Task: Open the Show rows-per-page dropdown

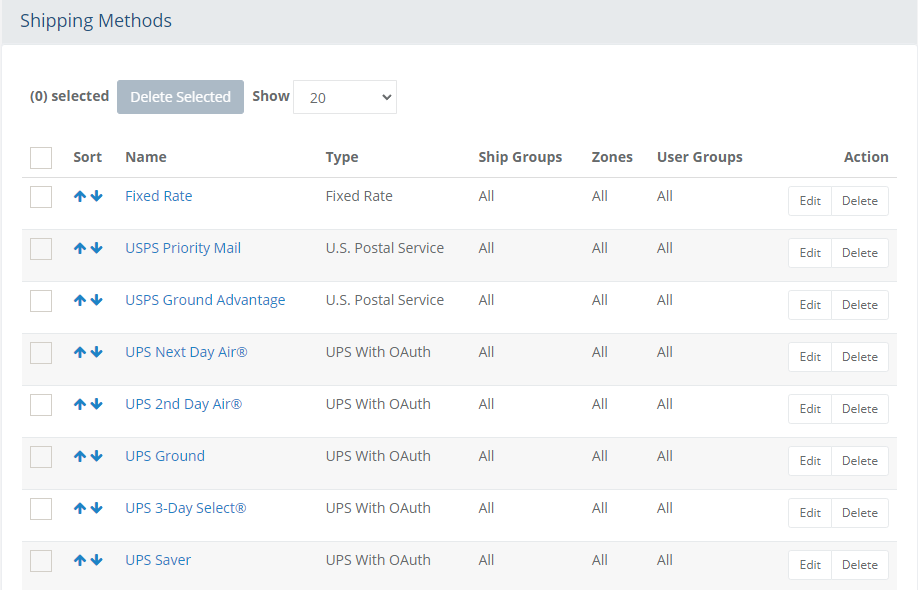Action: (x=345, y=97)
